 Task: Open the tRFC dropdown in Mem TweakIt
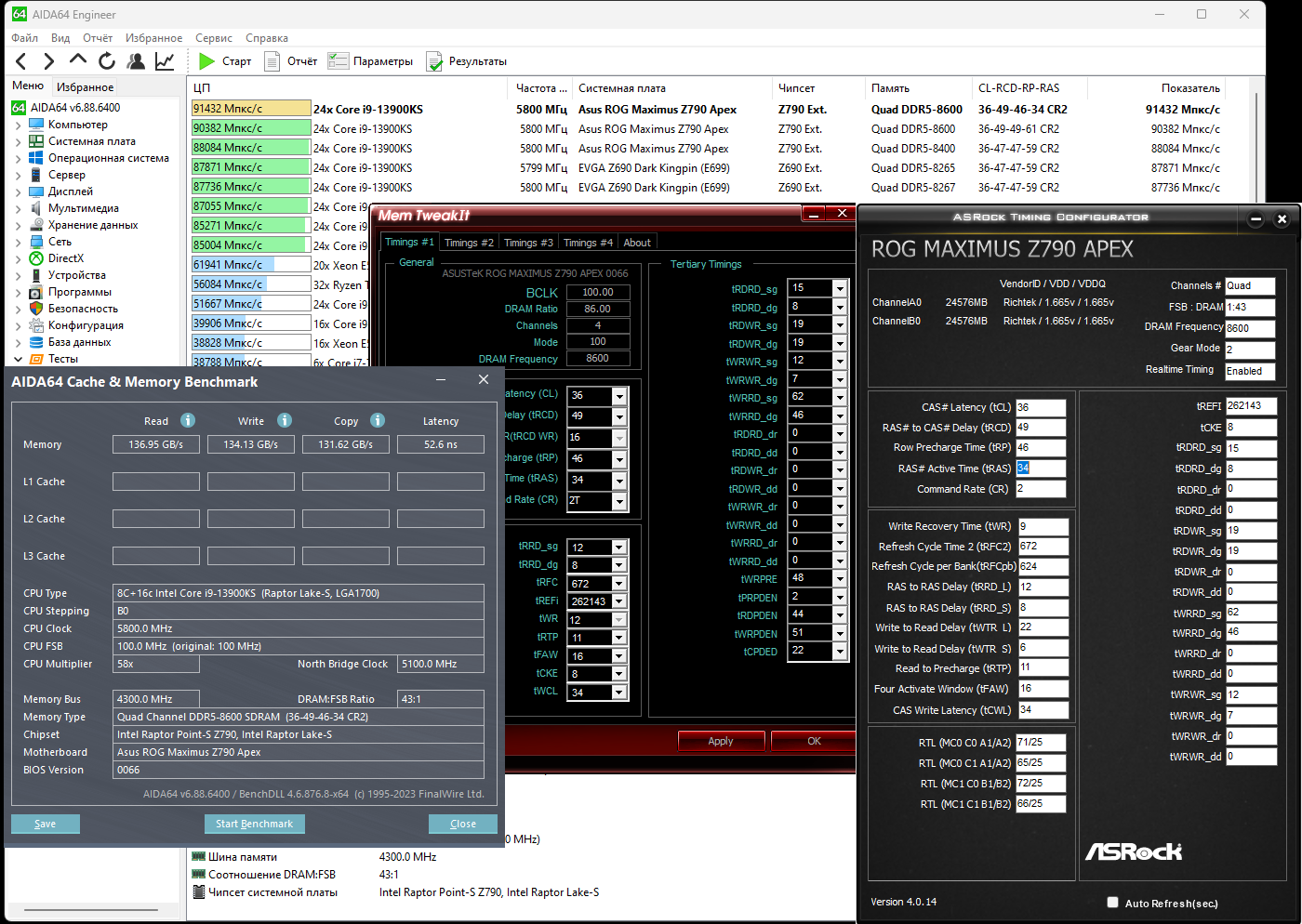618,584
